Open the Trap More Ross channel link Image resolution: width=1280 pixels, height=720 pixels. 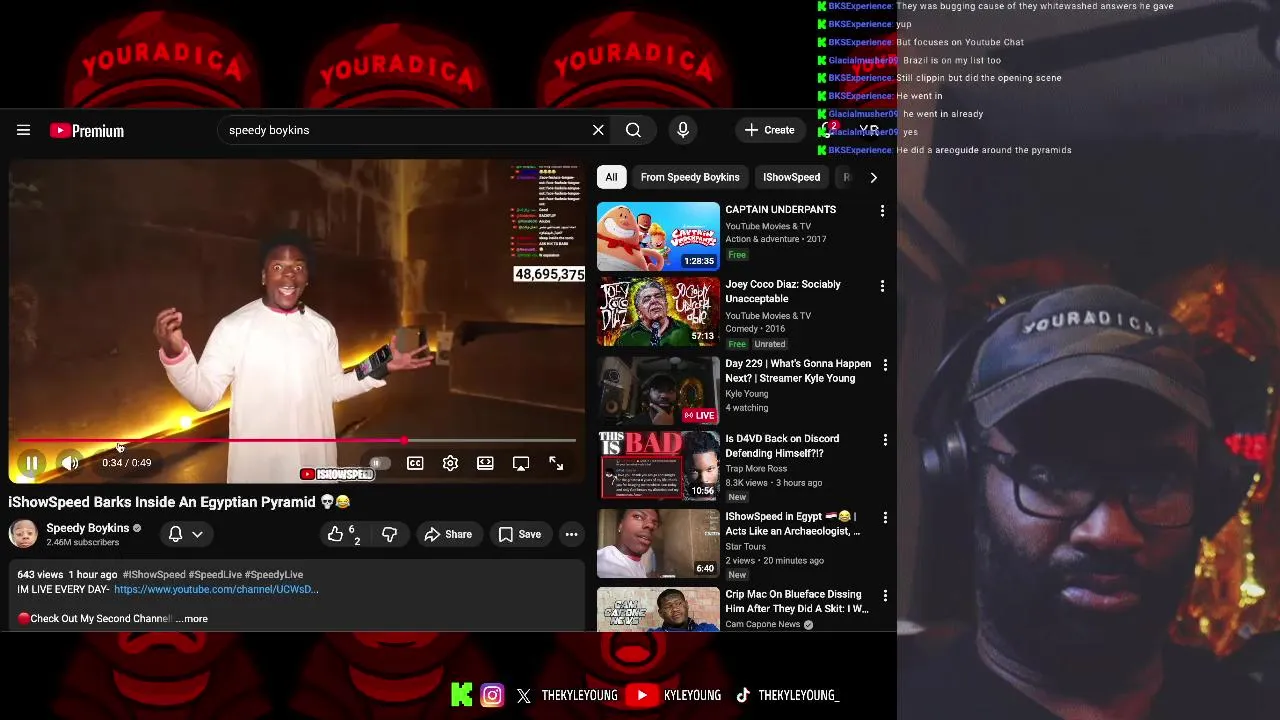click(x=756, y=469)
